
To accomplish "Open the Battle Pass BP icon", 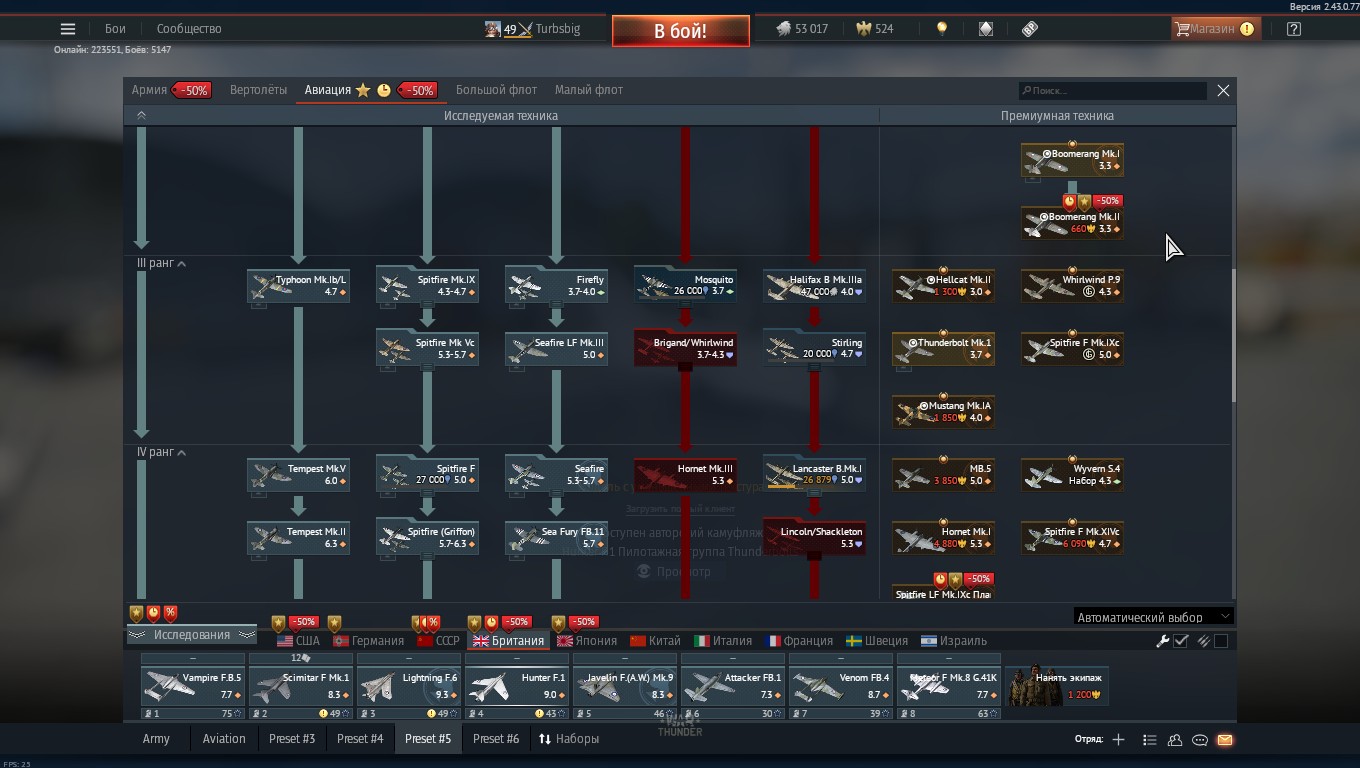I will 1030,29.
